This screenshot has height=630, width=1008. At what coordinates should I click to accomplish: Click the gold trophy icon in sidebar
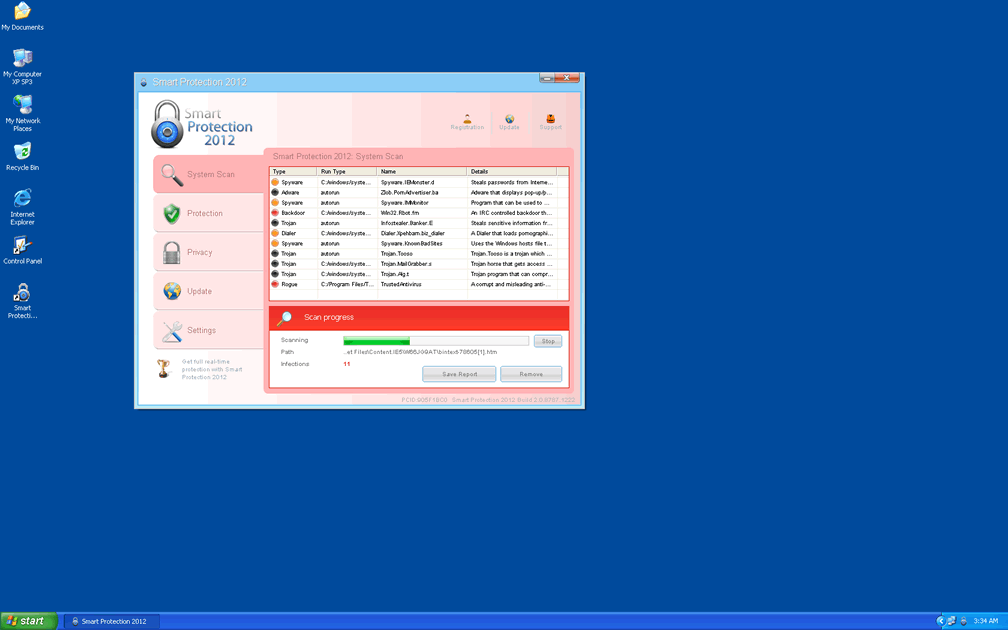click(x=164, y=368)
